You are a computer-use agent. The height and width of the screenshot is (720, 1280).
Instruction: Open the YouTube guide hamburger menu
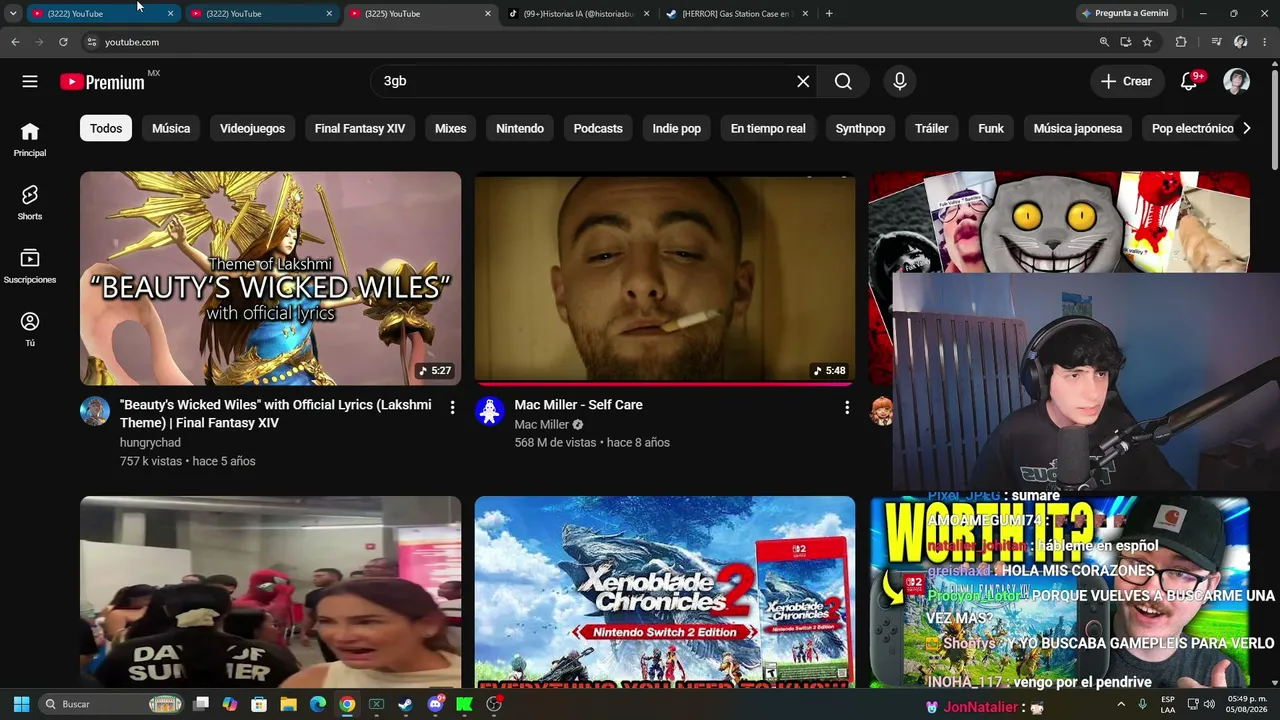[30, 81]
